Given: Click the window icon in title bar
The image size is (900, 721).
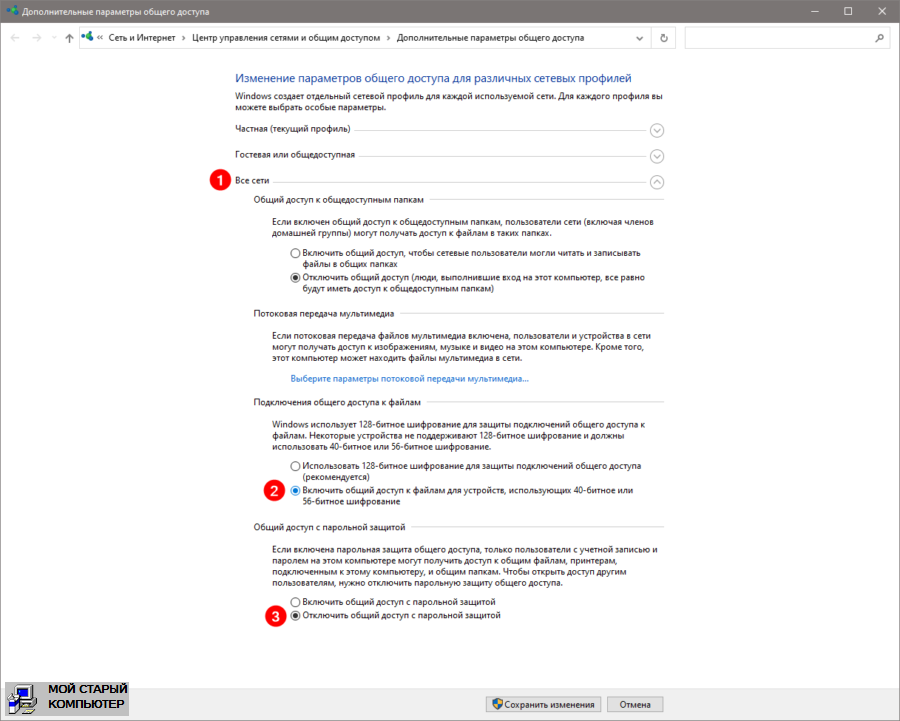Looking at the screenshot, I should [x=11, y=10].
